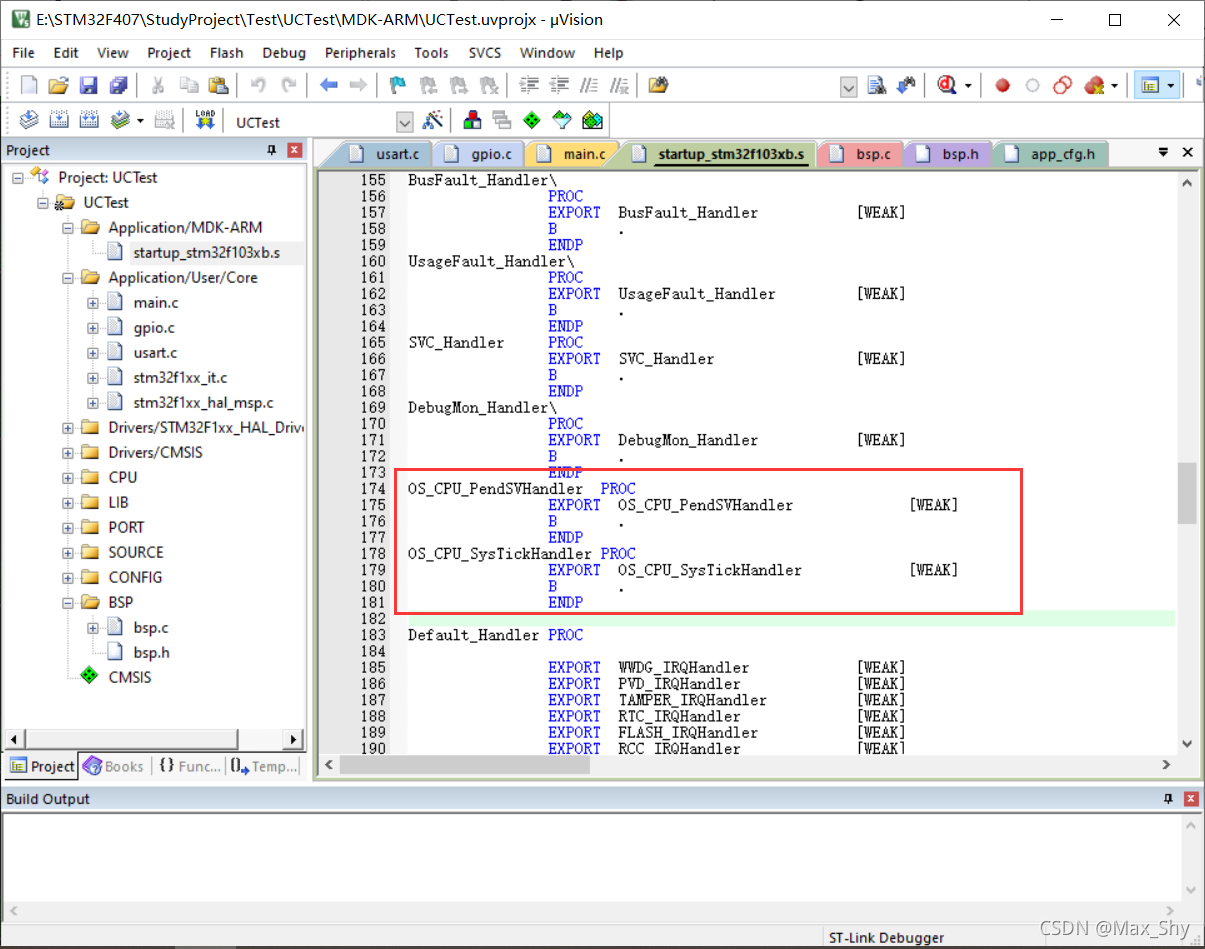
Task: Expand the main.c tree node
Action: coord(93,302)
